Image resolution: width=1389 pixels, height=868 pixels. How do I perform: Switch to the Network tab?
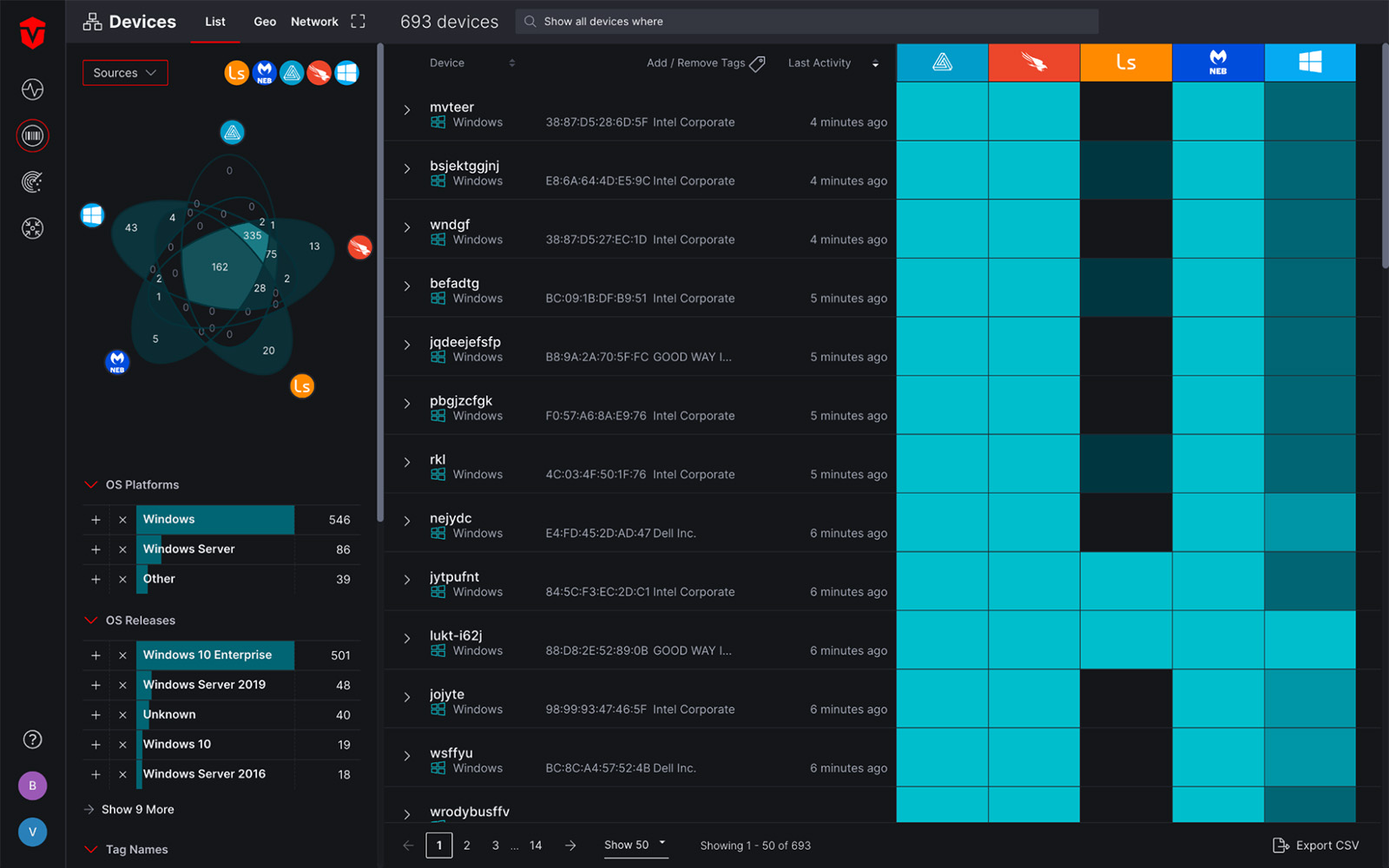pos(314,22)
